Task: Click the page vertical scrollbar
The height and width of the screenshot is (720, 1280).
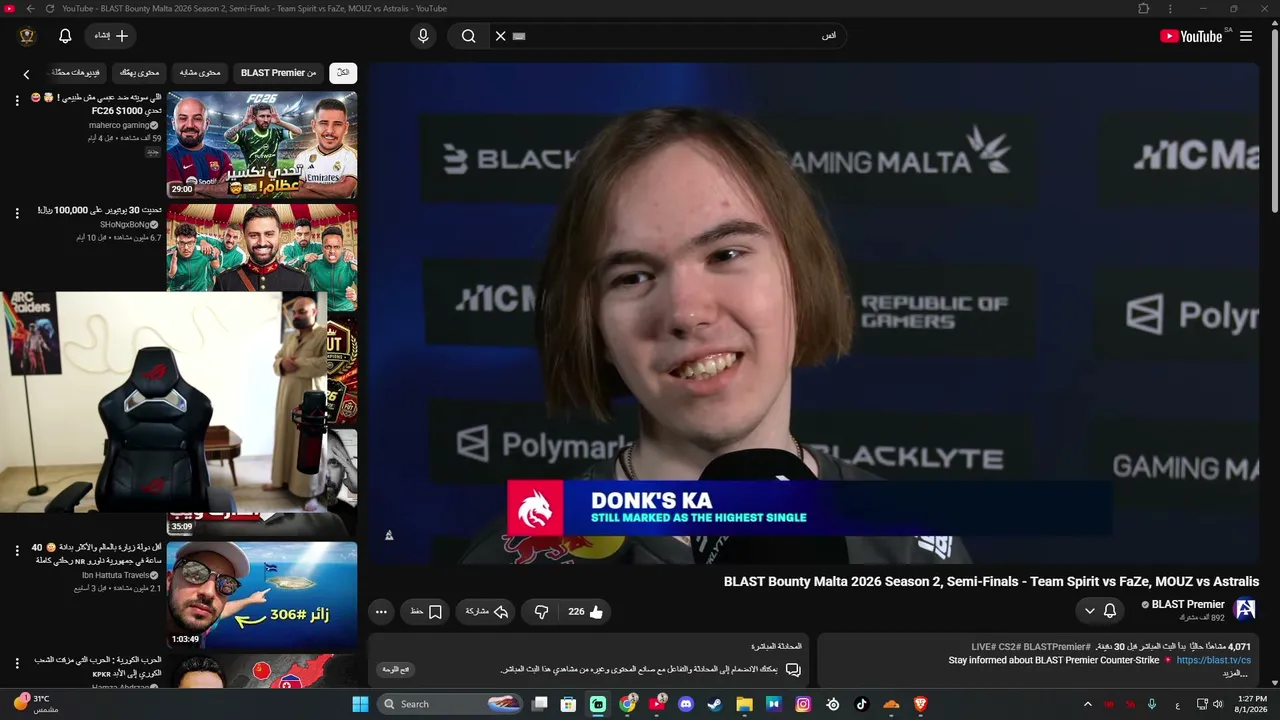Action: pos(1274,120)
